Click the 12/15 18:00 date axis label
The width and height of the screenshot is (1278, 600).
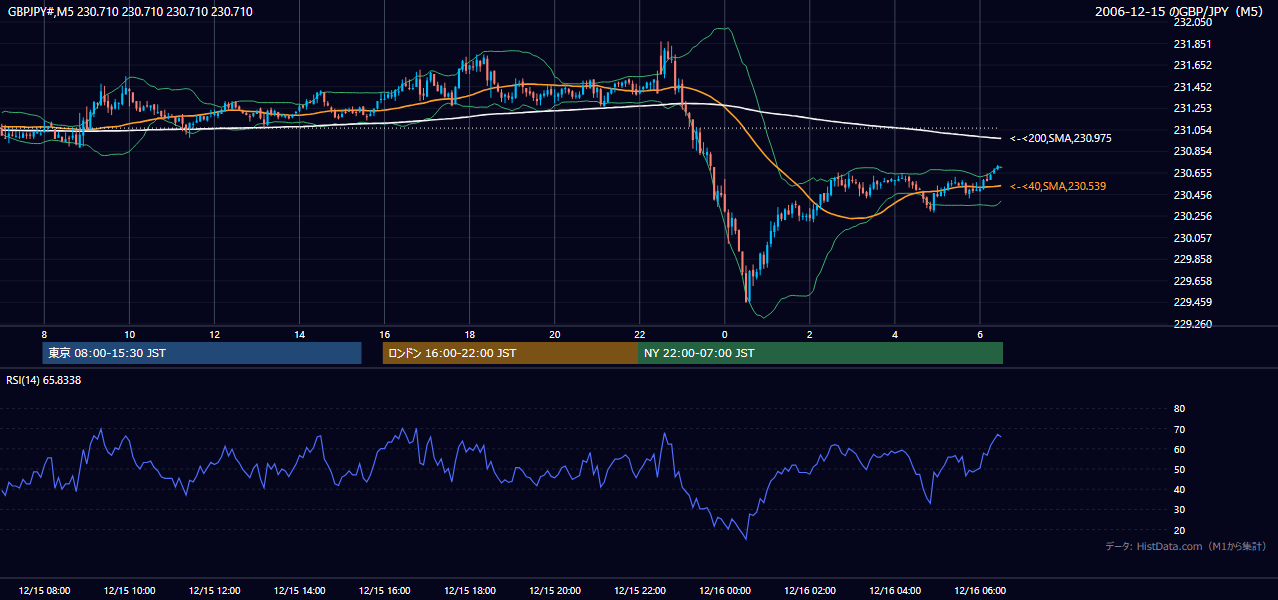point(469,591)
